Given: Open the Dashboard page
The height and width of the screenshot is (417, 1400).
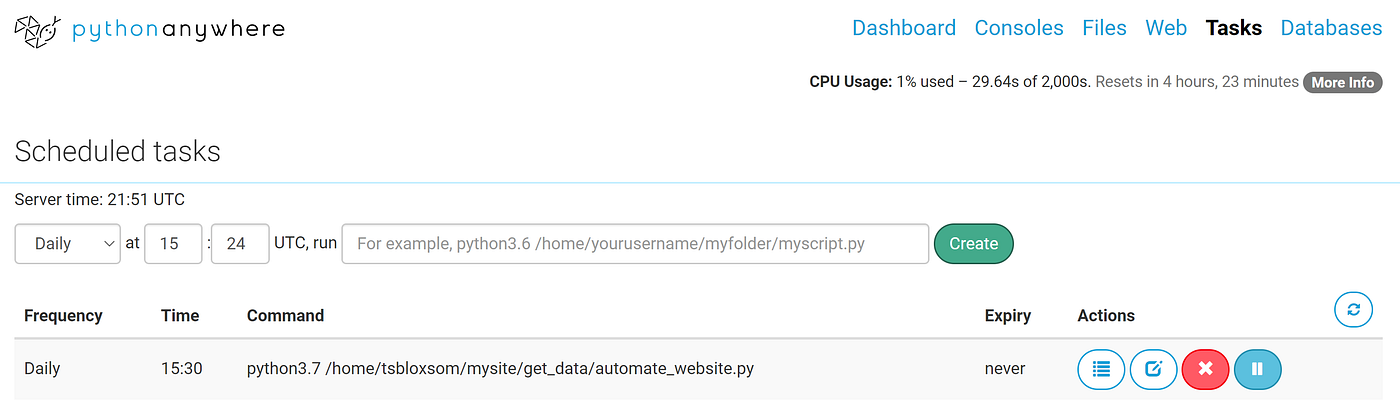Looking at the screenshot, I should [x=903, y=28].
